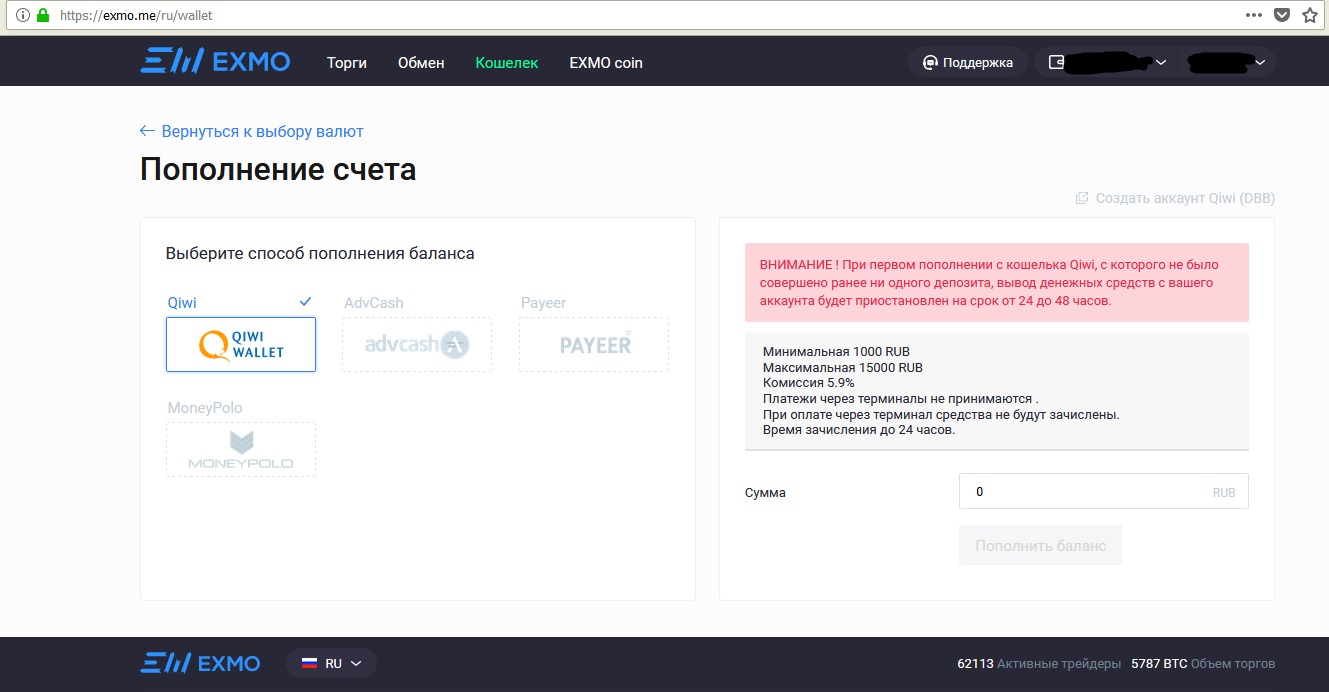Go to the Обмен section

[x=421, y=62]
